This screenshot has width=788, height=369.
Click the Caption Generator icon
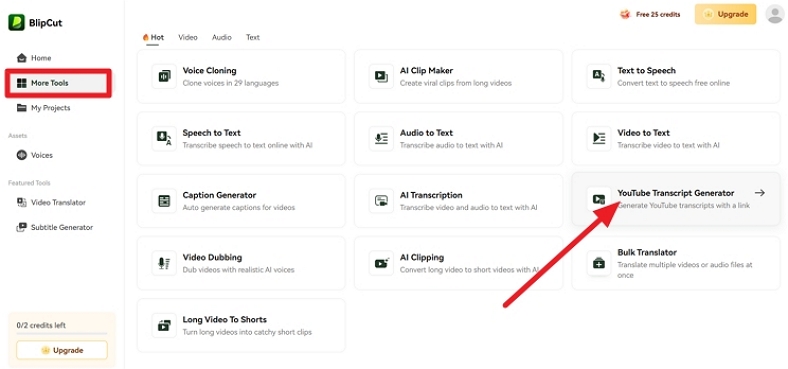tap(164, 201)
